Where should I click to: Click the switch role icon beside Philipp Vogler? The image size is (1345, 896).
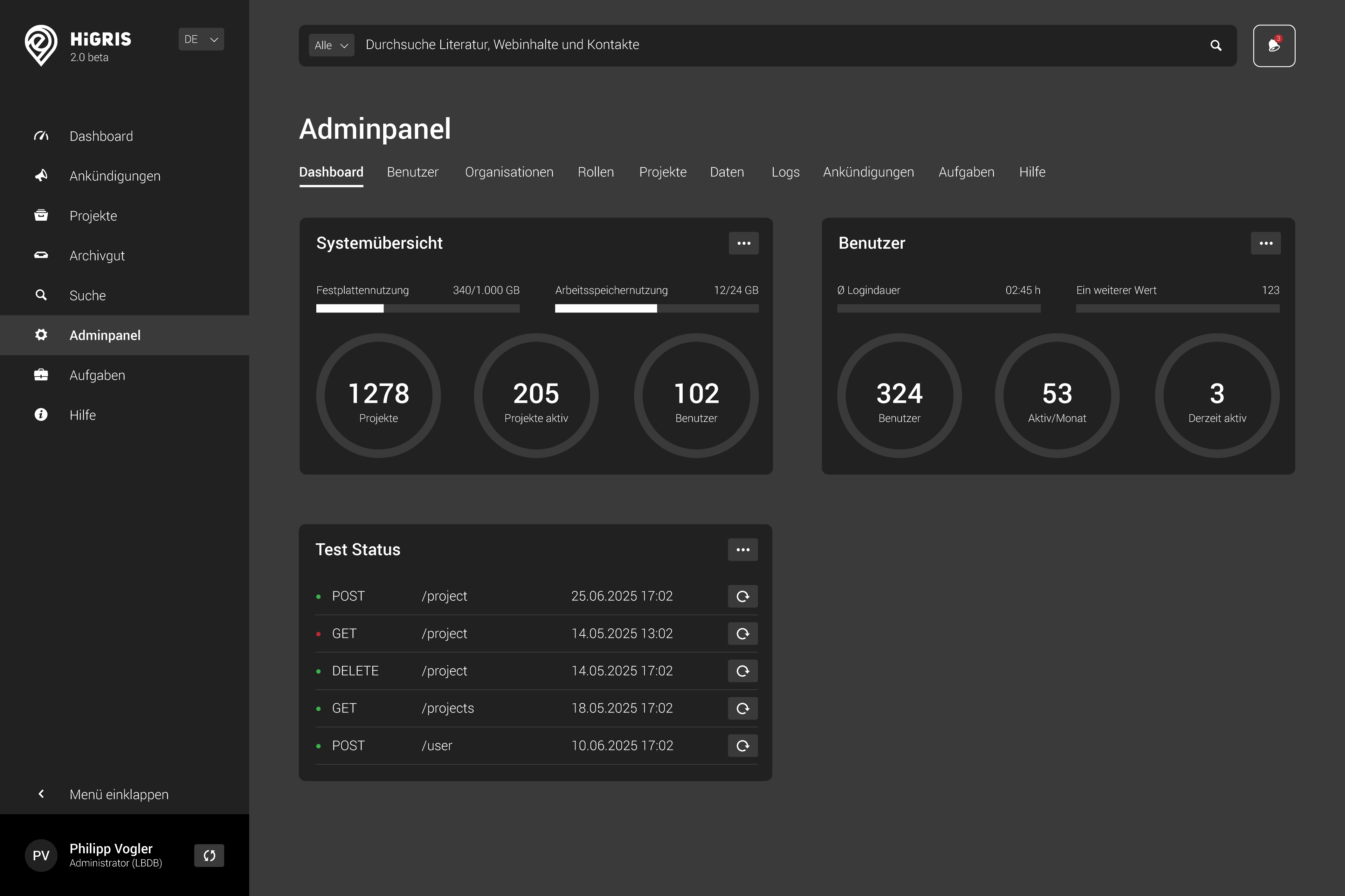(209, 855)
